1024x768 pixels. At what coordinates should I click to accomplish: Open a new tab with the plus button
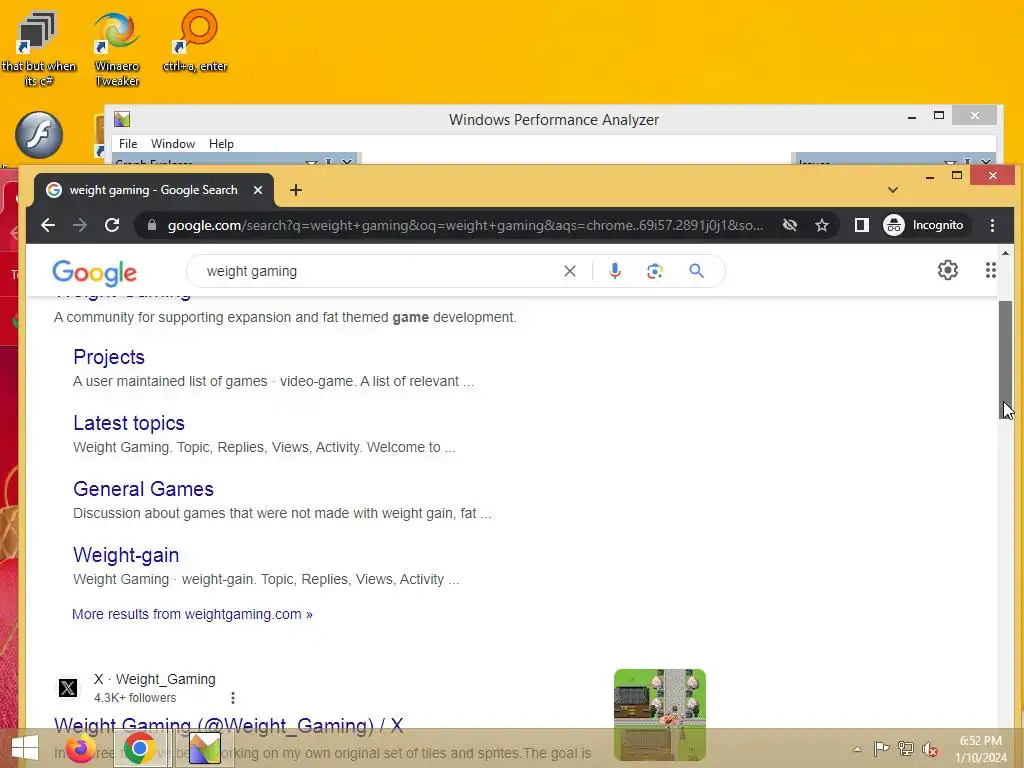click(x=296, y=190)
